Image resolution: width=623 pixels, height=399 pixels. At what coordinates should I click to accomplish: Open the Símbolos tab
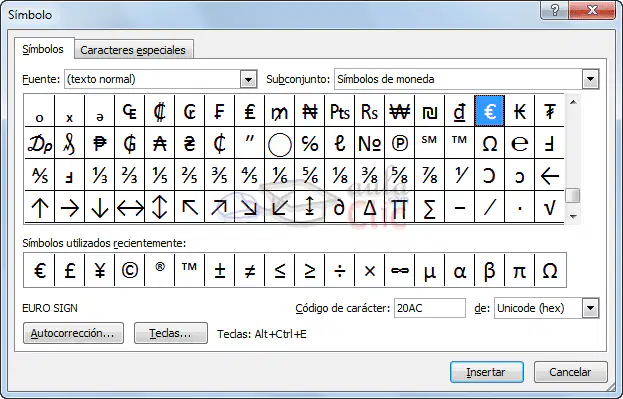43,49
